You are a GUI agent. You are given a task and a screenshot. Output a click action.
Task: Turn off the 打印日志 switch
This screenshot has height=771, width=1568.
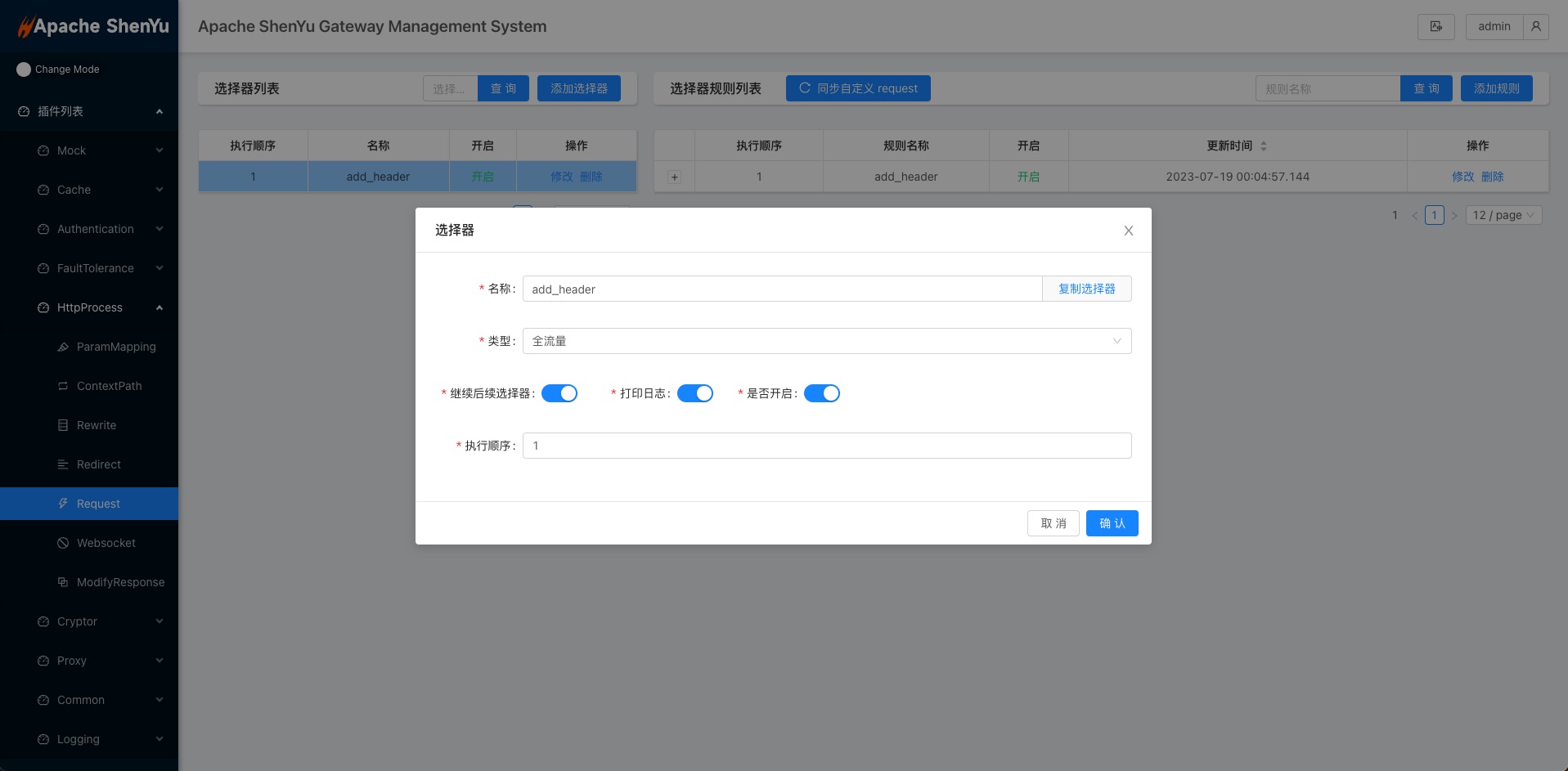[x=695, y=393]
